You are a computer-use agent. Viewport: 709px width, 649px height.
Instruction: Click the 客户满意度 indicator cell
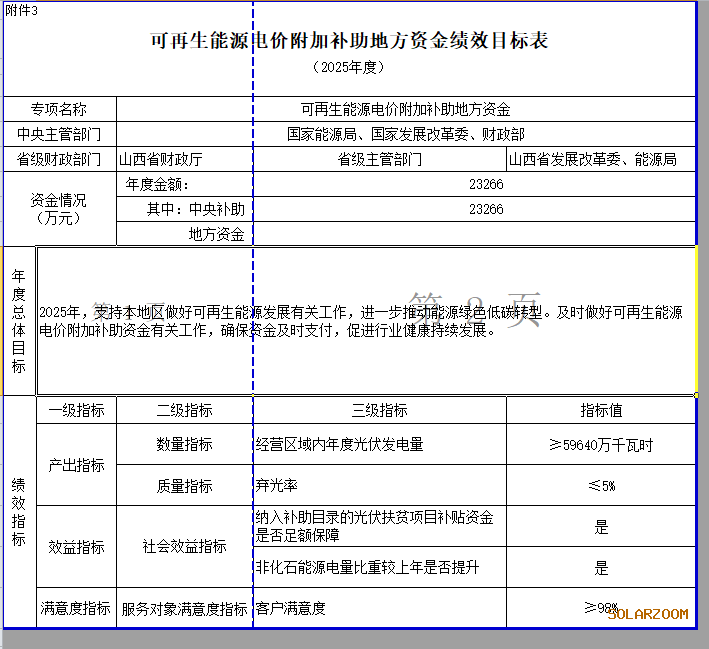tap(379, 608)
